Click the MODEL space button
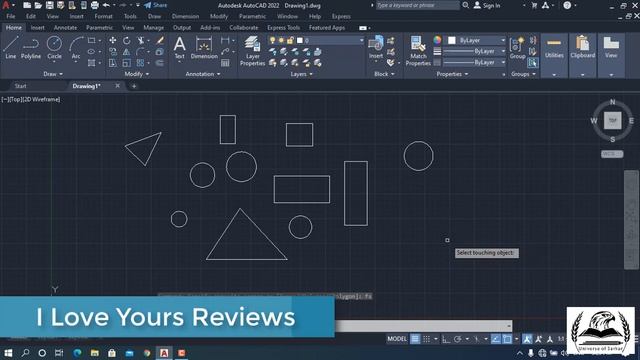640x360 pixels. pyautogui.click(x=397, y=339)
